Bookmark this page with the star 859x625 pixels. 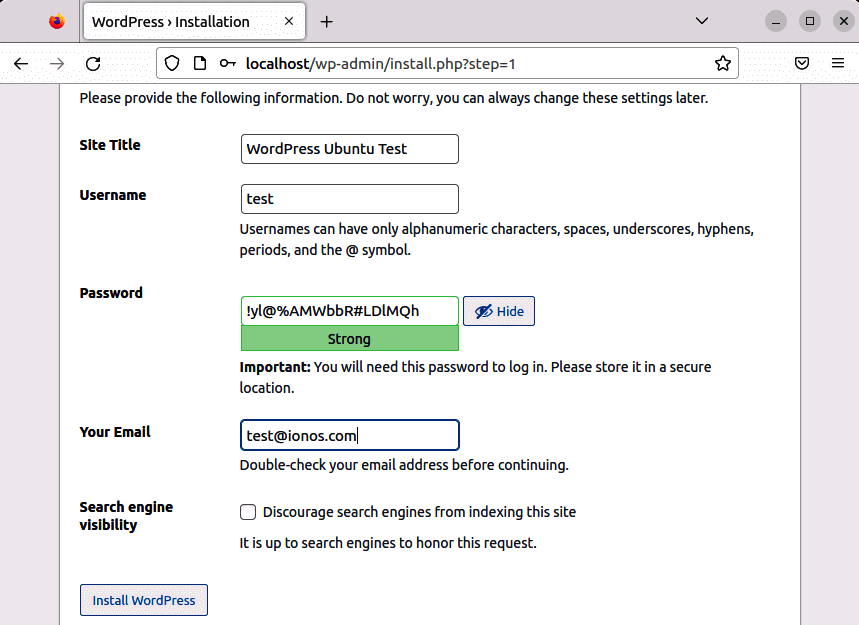pyautogui.click(x=723, y=64)
